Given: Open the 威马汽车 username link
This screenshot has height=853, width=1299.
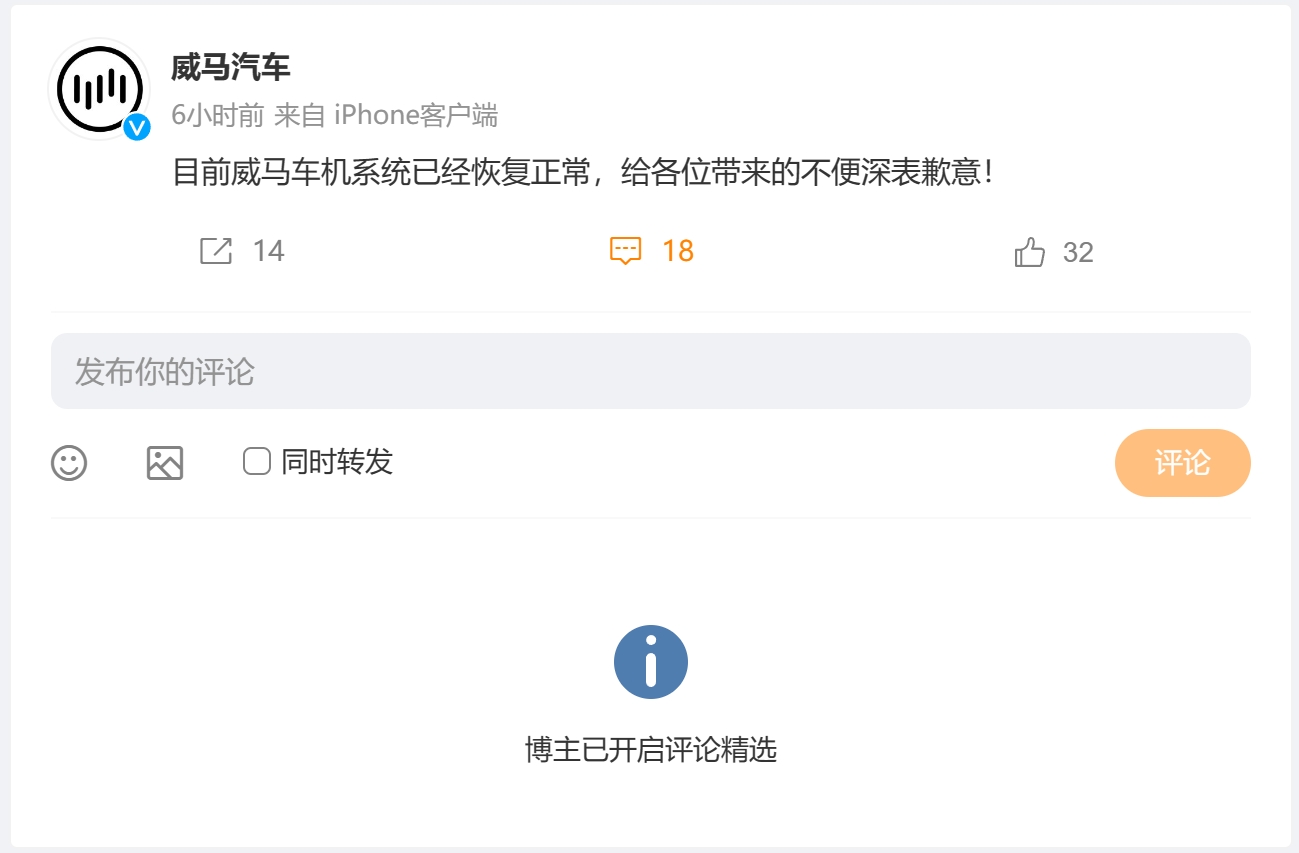Looking at the screenshot, I should click(x=230, y=68).
